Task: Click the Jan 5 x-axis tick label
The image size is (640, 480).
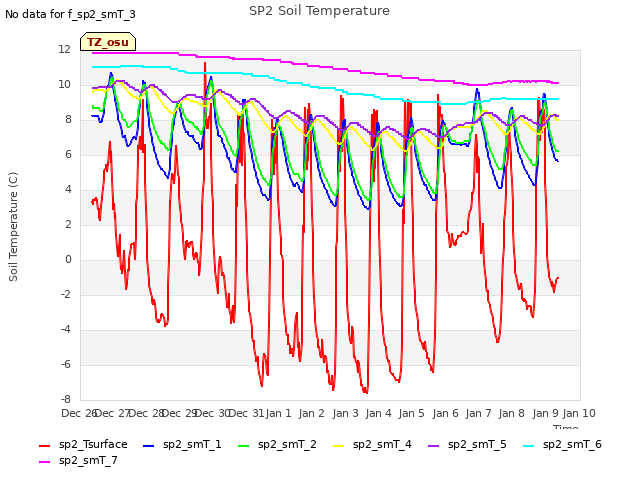Action: tap(411, 413)
